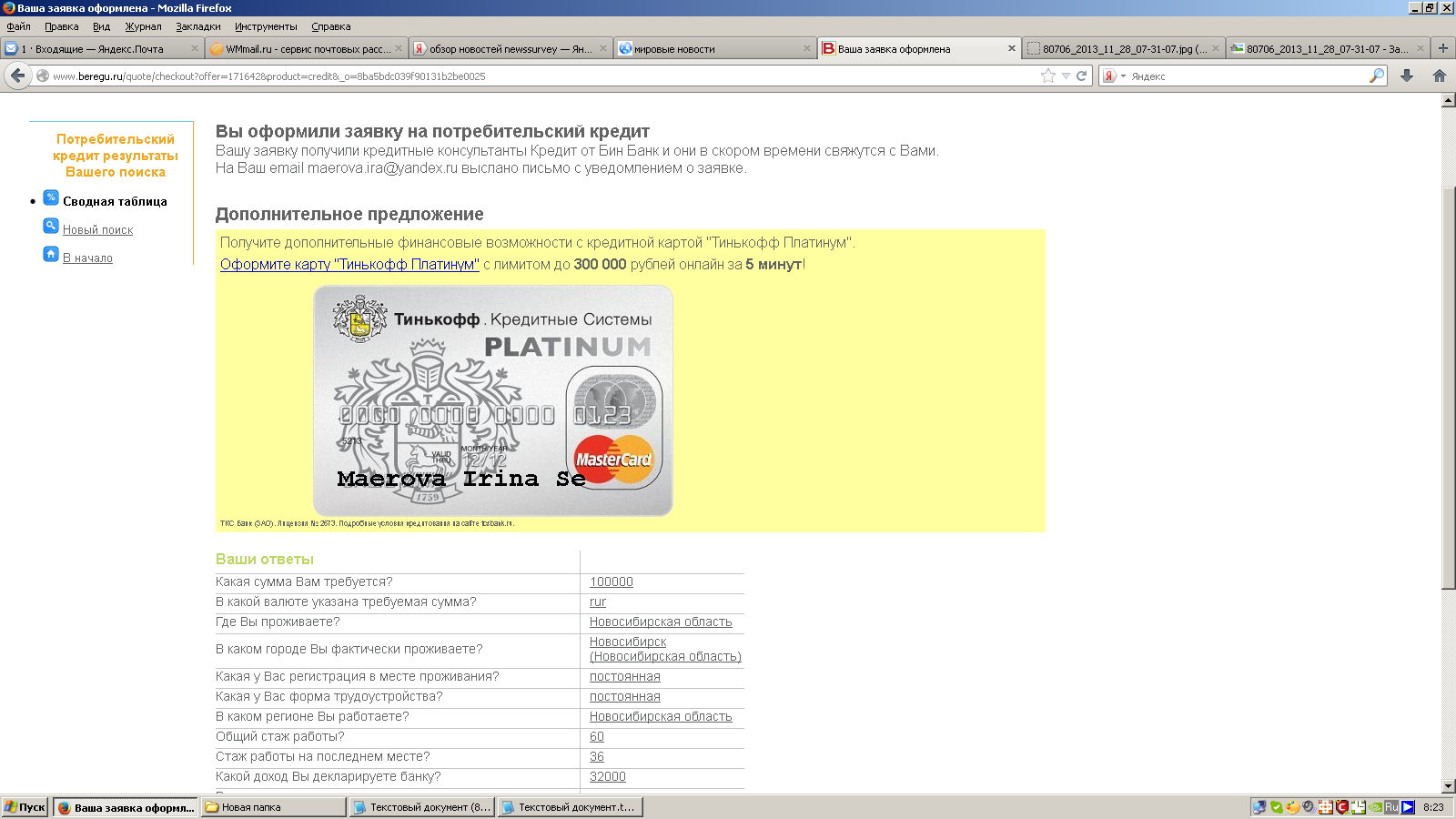Click the 8:23 taskbar clock
Viewport: 1456px width, 819px height.
(x=1433, y=807)
